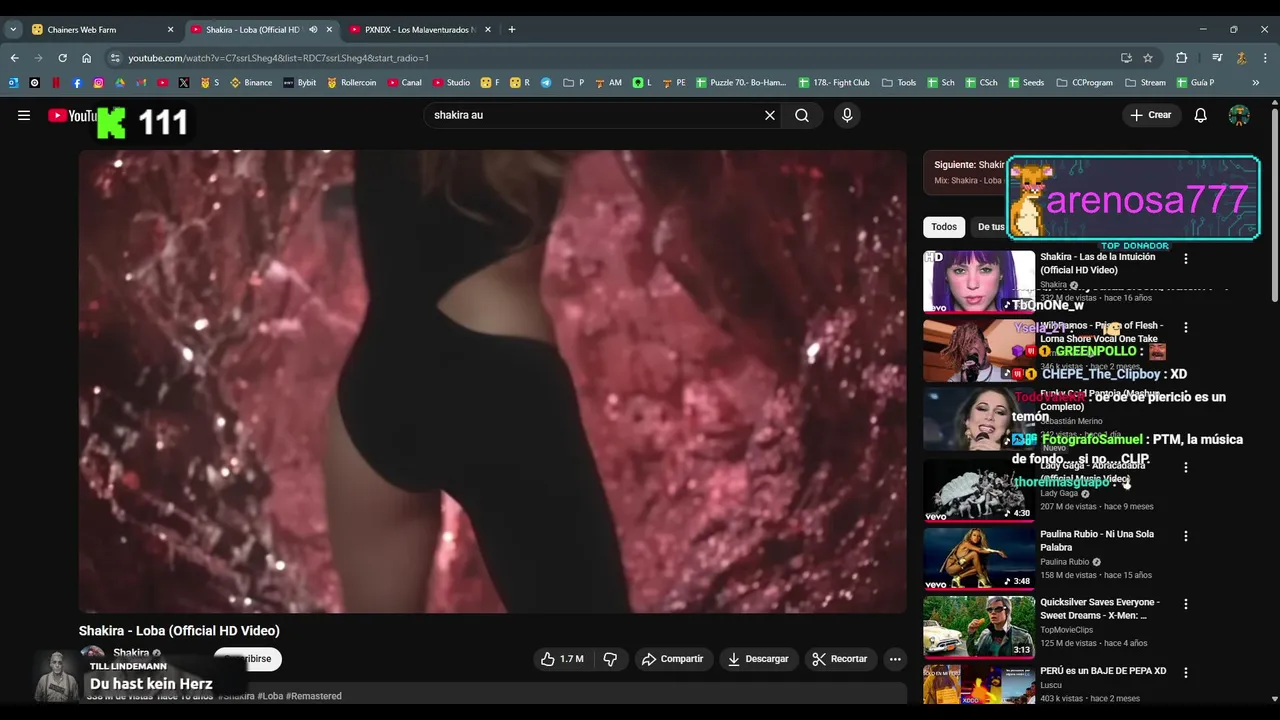Open the Facebook bookmark
Screen dimensions: 1280x720
tap(77, 83)
